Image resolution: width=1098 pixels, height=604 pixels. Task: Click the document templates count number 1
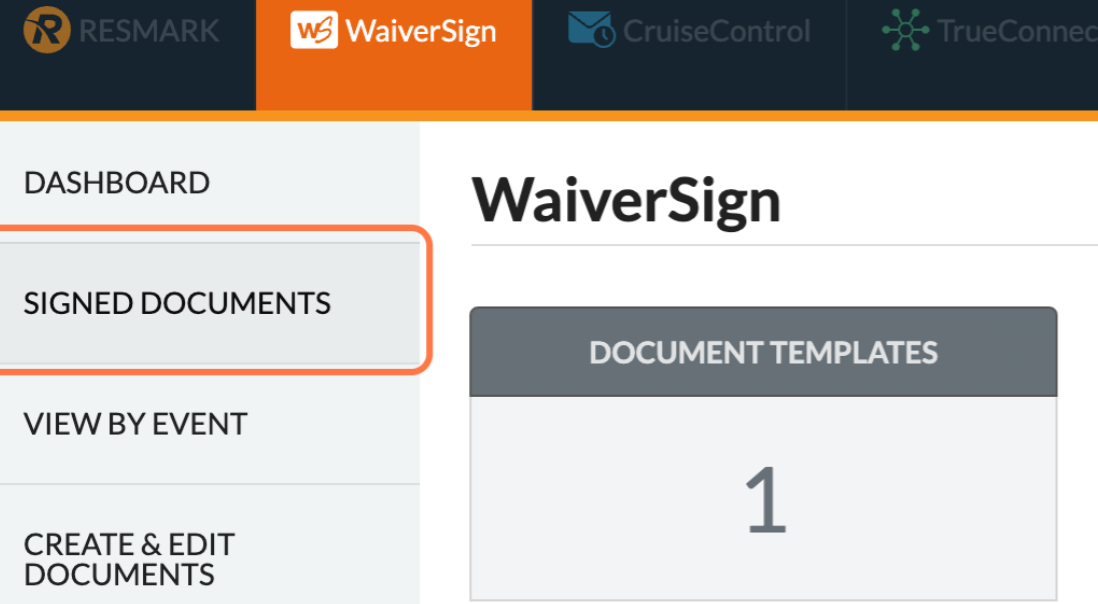765,500
